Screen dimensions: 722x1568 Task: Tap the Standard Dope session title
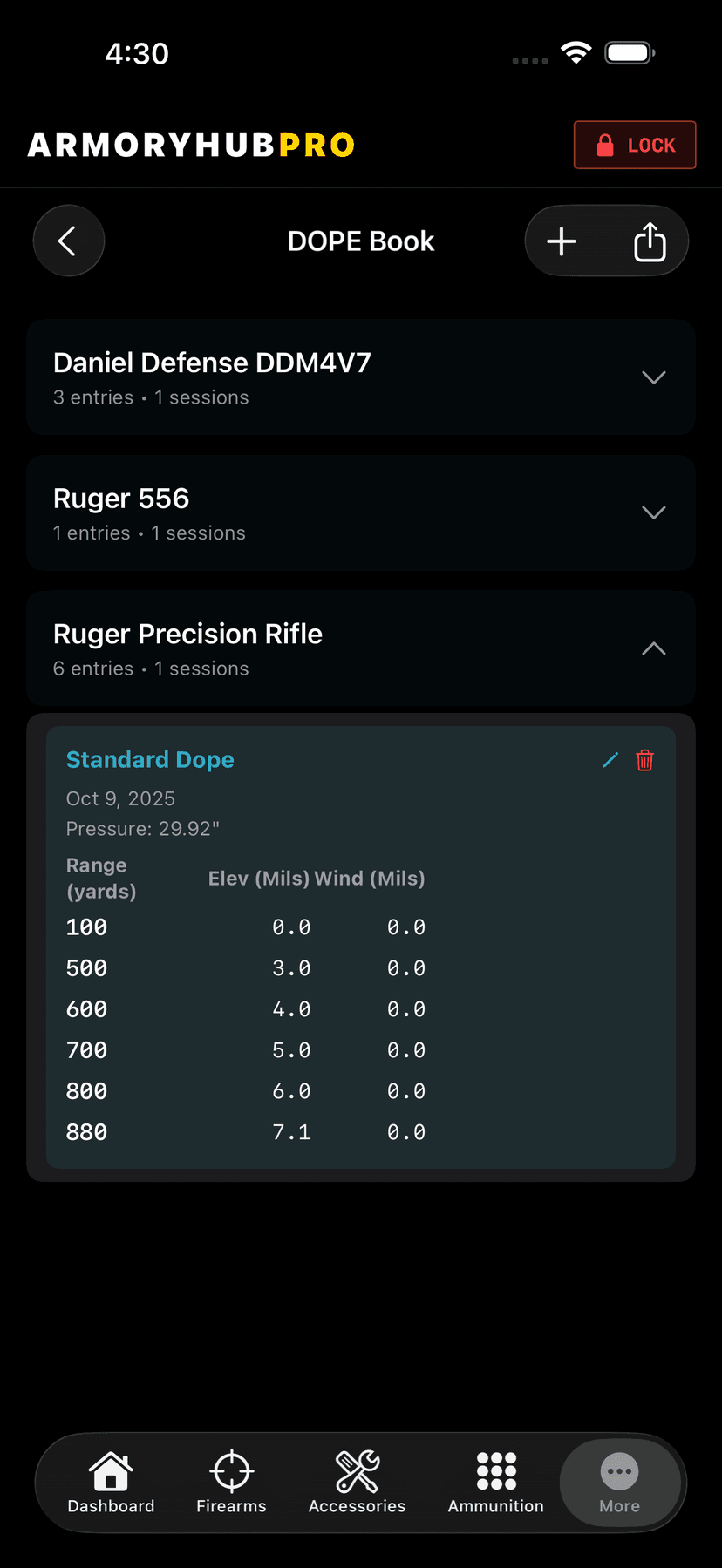pos(150,760)
